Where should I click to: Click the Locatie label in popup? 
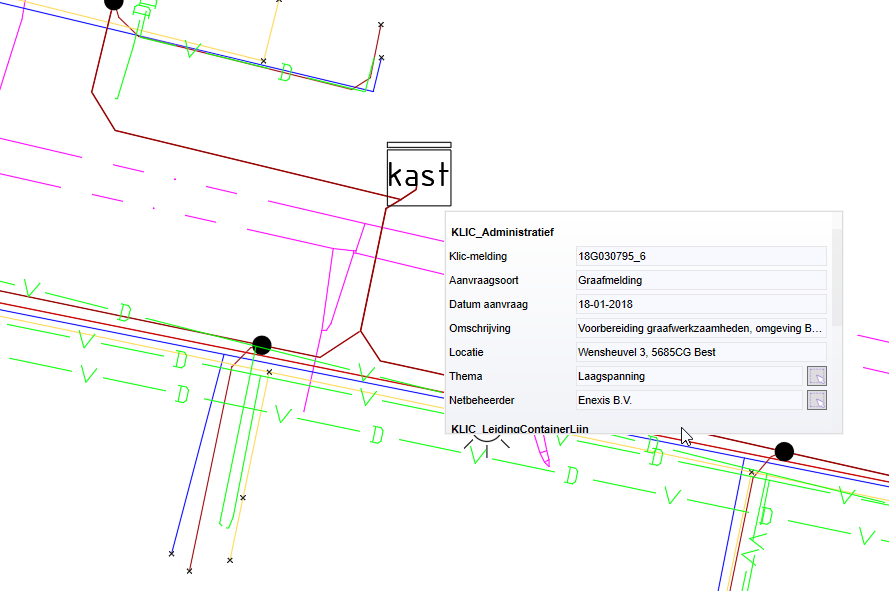[x=467, y=352]
